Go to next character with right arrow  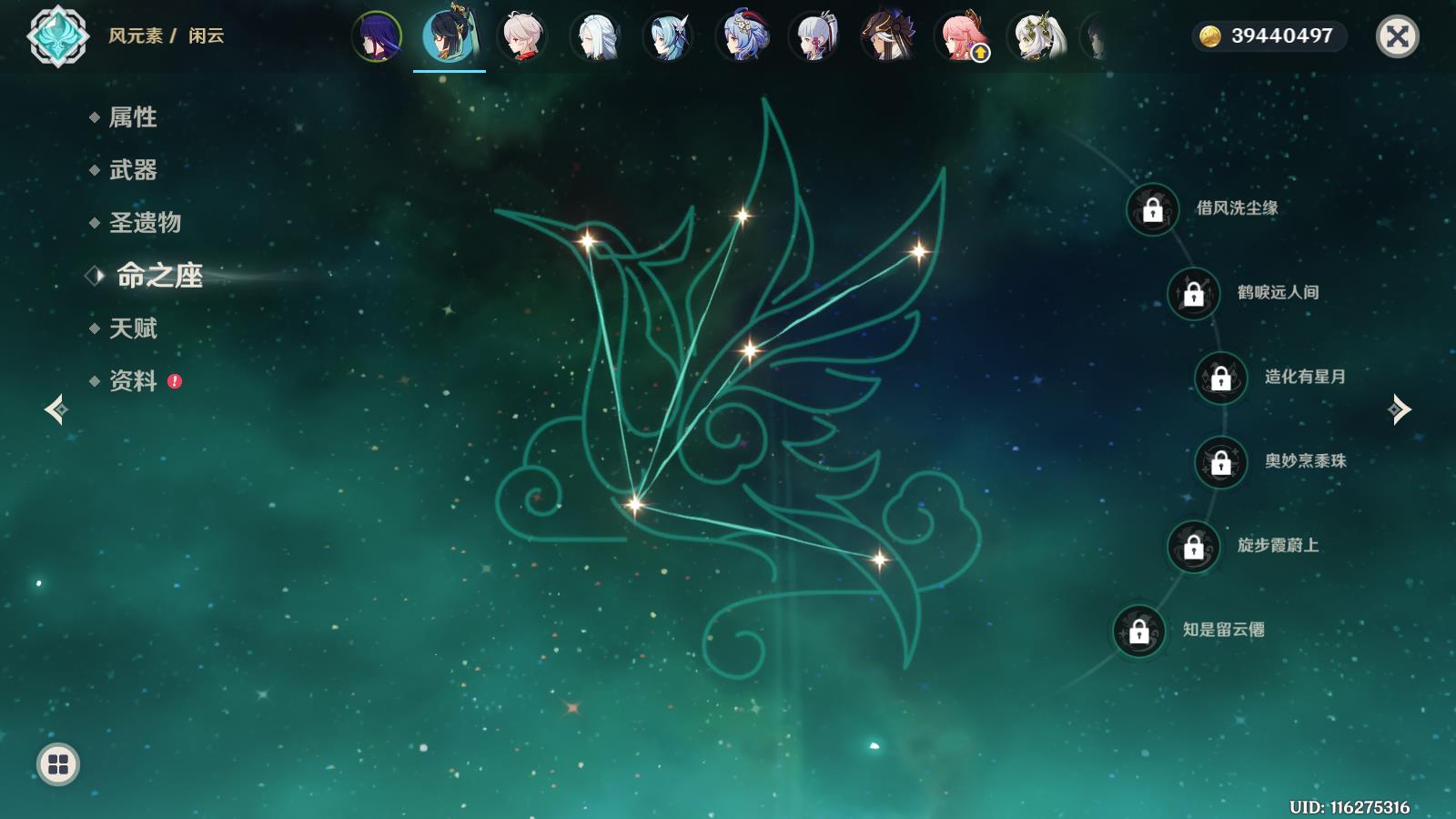click(1400, 409)
